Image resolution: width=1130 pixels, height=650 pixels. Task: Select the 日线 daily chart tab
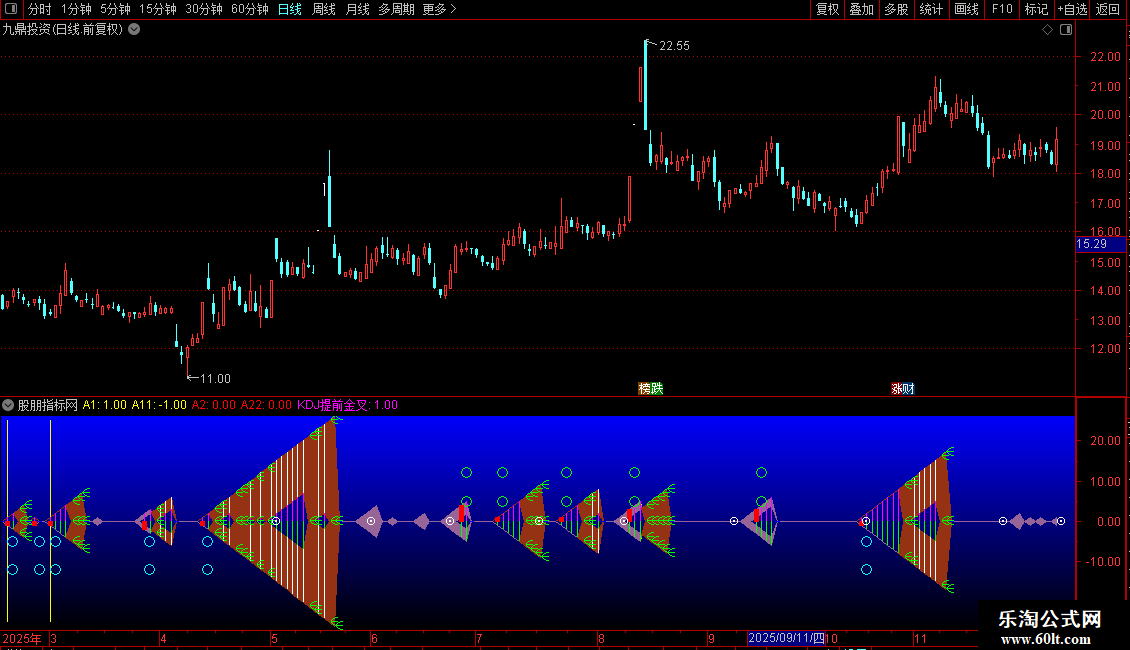point(290,9)
